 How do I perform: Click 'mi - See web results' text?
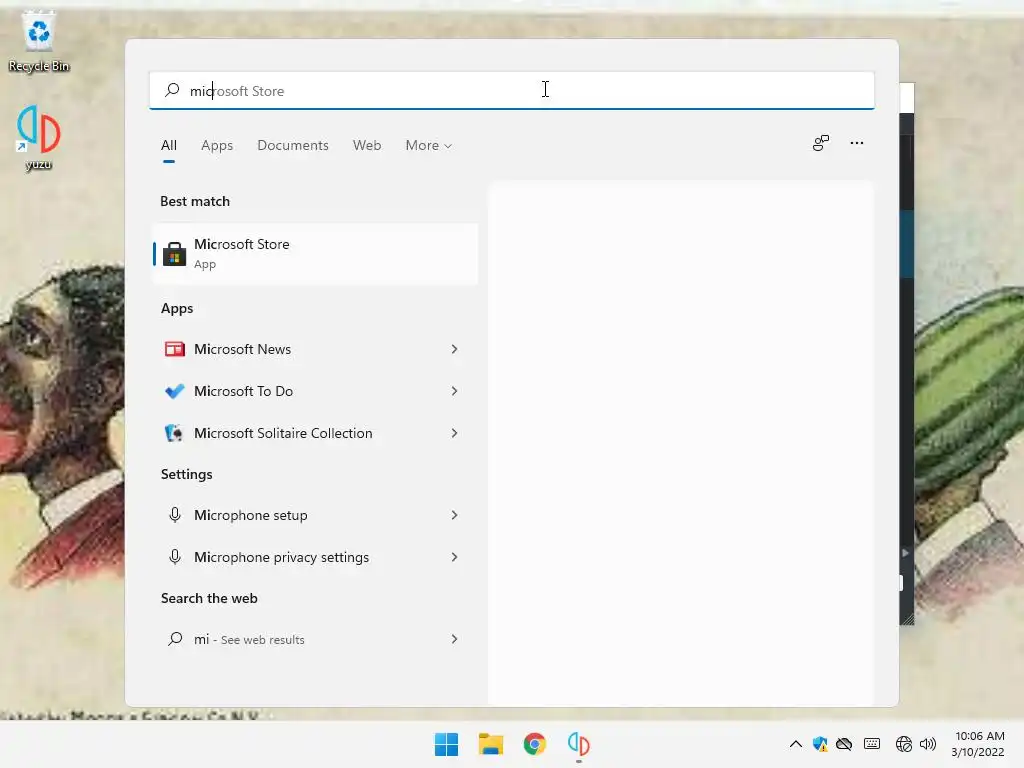pos(249,639)
